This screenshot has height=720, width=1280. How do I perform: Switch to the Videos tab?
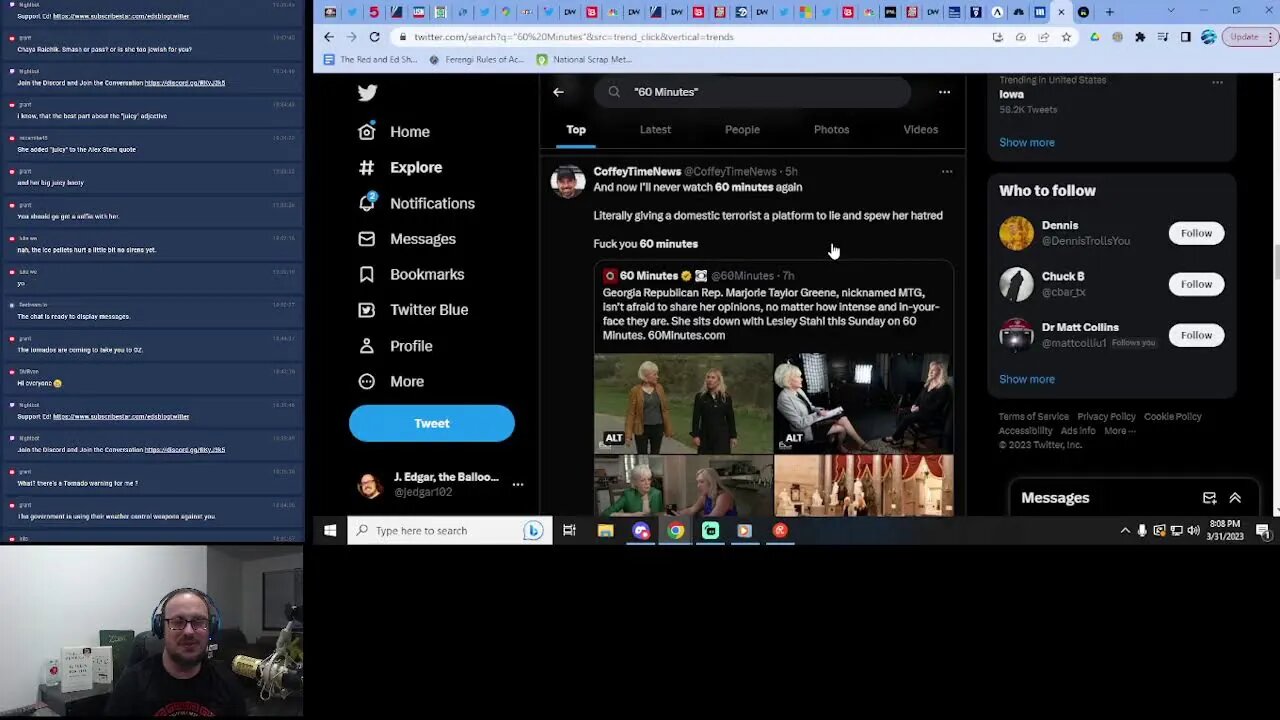point(920,130)
